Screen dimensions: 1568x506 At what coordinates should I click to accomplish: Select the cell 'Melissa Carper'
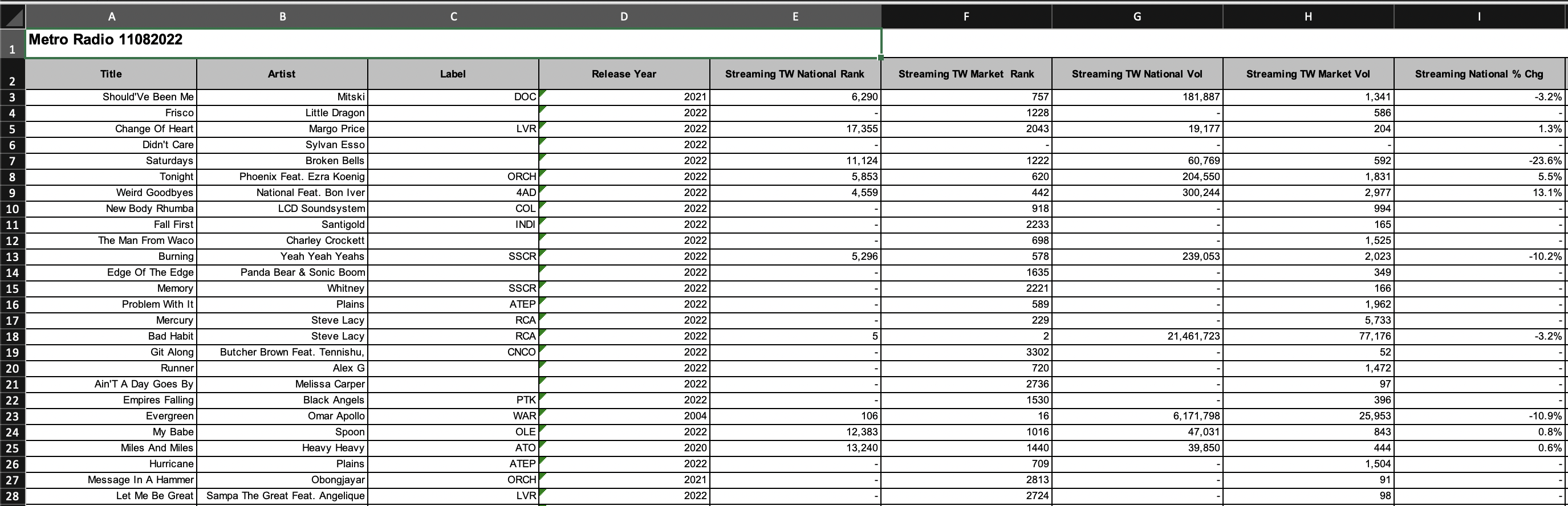282,383
